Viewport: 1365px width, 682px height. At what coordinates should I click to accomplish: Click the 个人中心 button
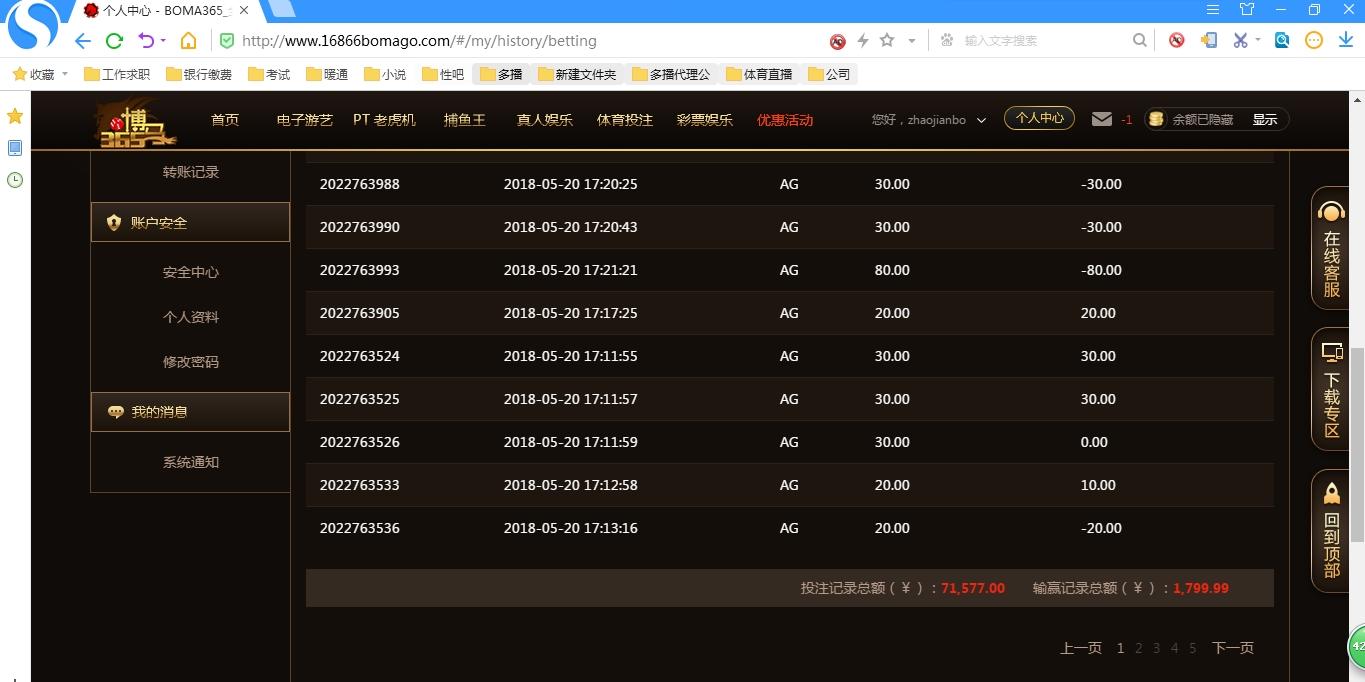coord(1039,118)
